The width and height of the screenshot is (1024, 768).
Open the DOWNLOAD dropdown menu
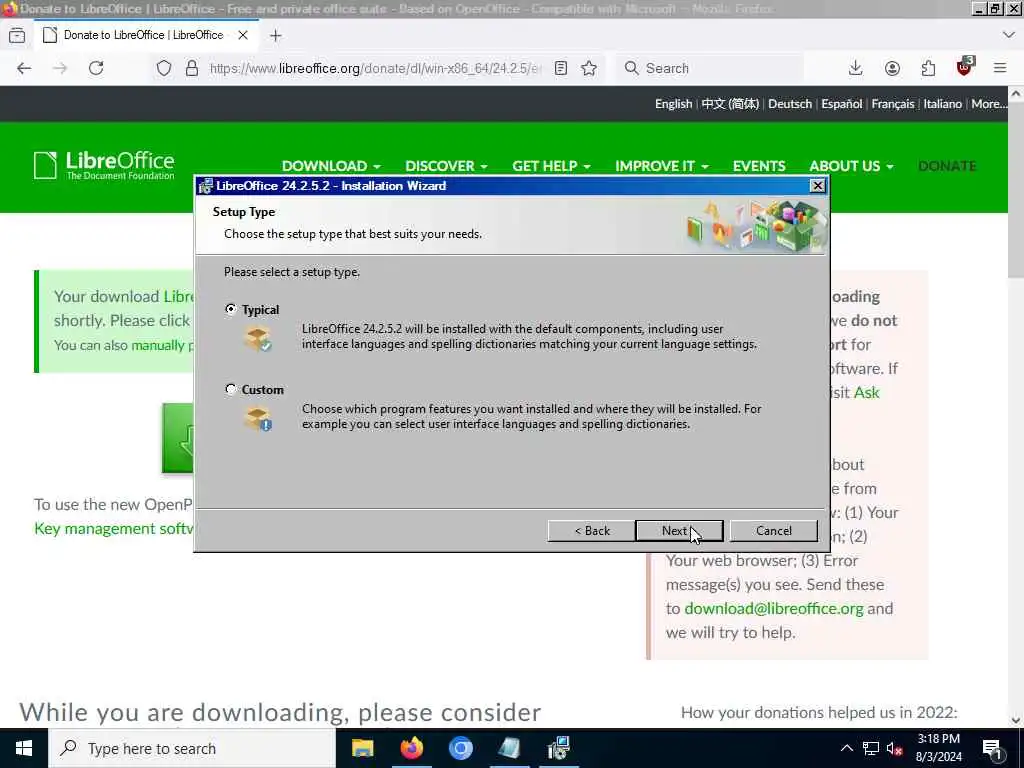coord(331,166)
